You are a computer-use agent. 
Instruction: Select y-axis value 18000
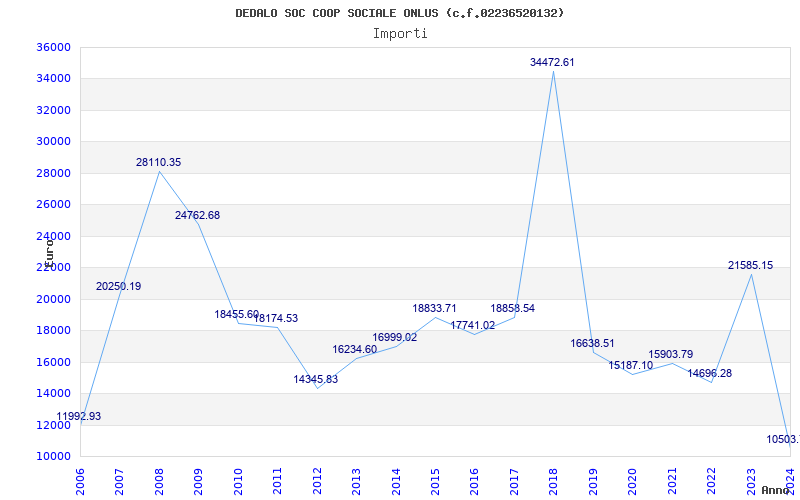[x=53, y=331]
